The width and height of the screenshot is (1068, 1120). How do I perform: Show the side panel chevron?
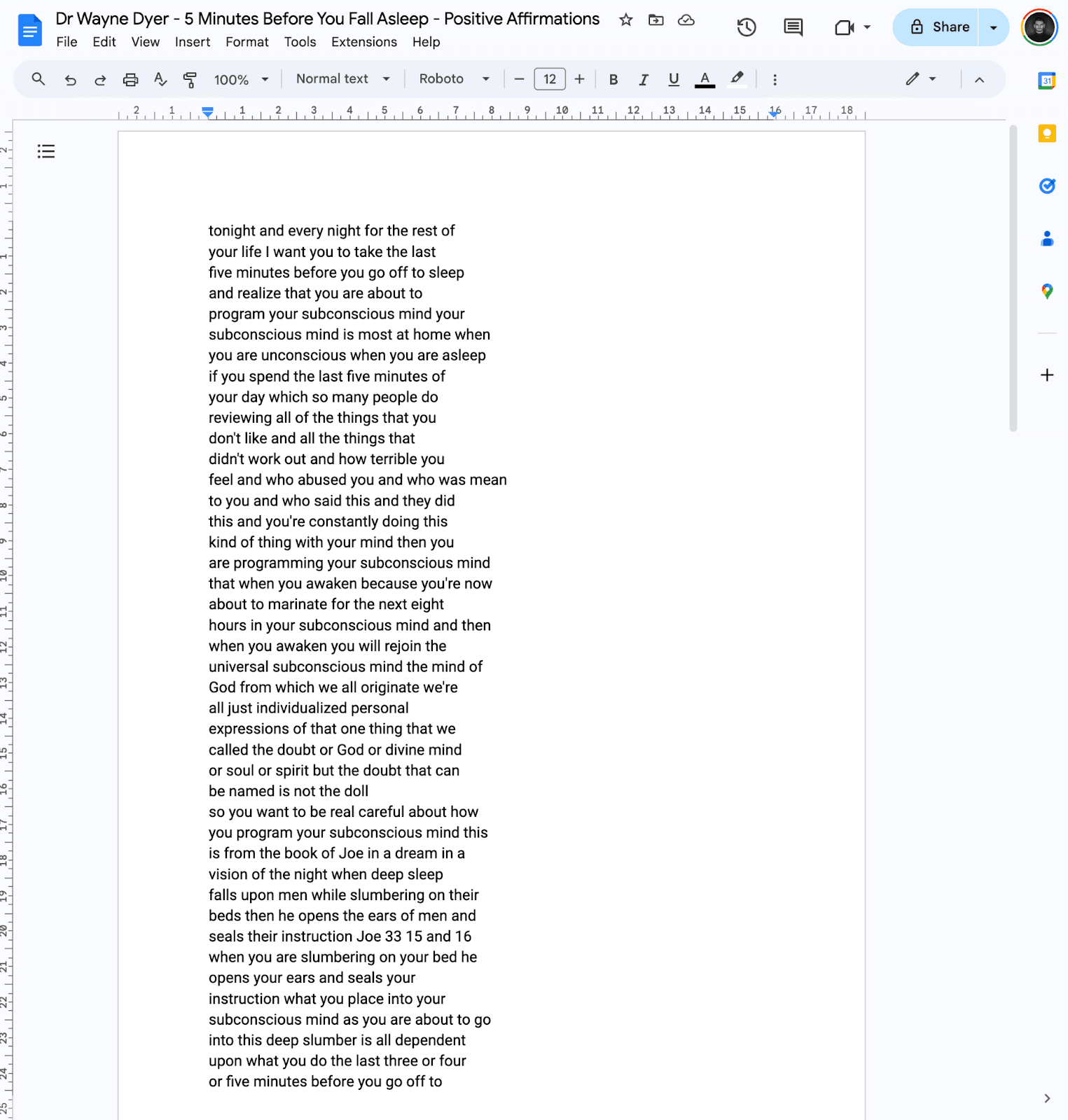1047,1098
